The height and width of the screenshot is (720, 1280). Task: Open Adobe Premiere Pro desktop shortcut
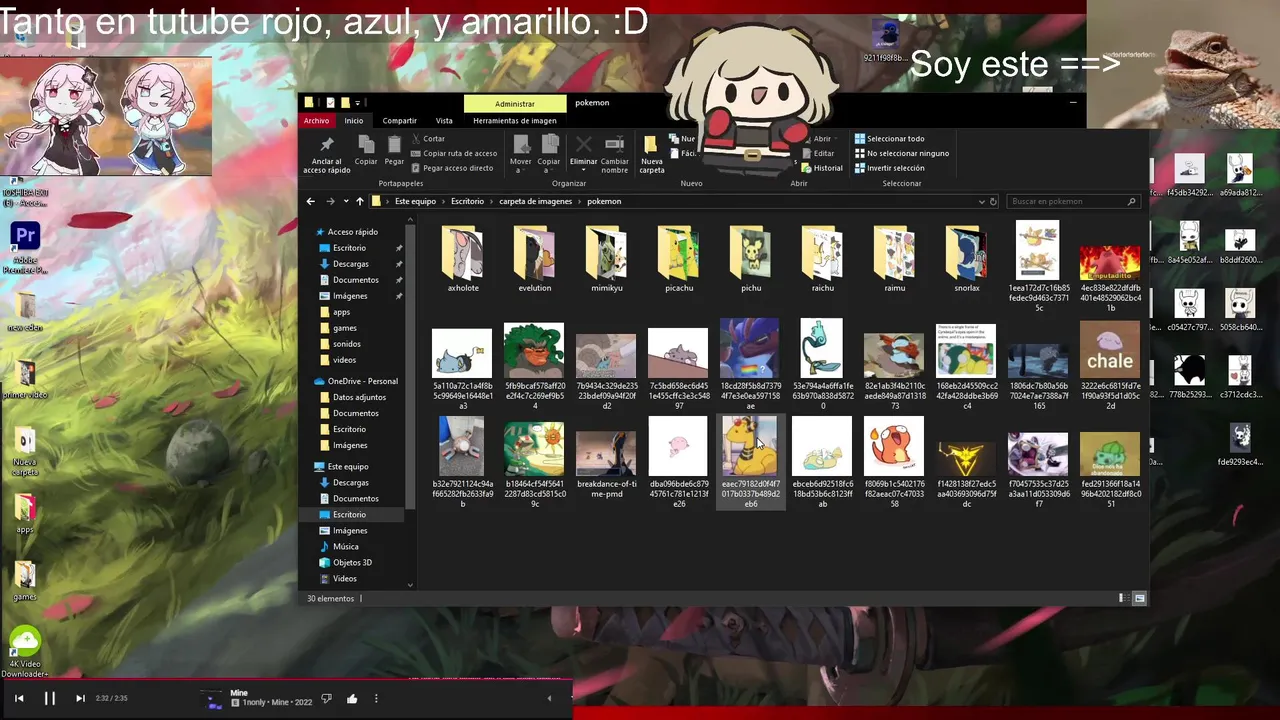click(25, 248)
